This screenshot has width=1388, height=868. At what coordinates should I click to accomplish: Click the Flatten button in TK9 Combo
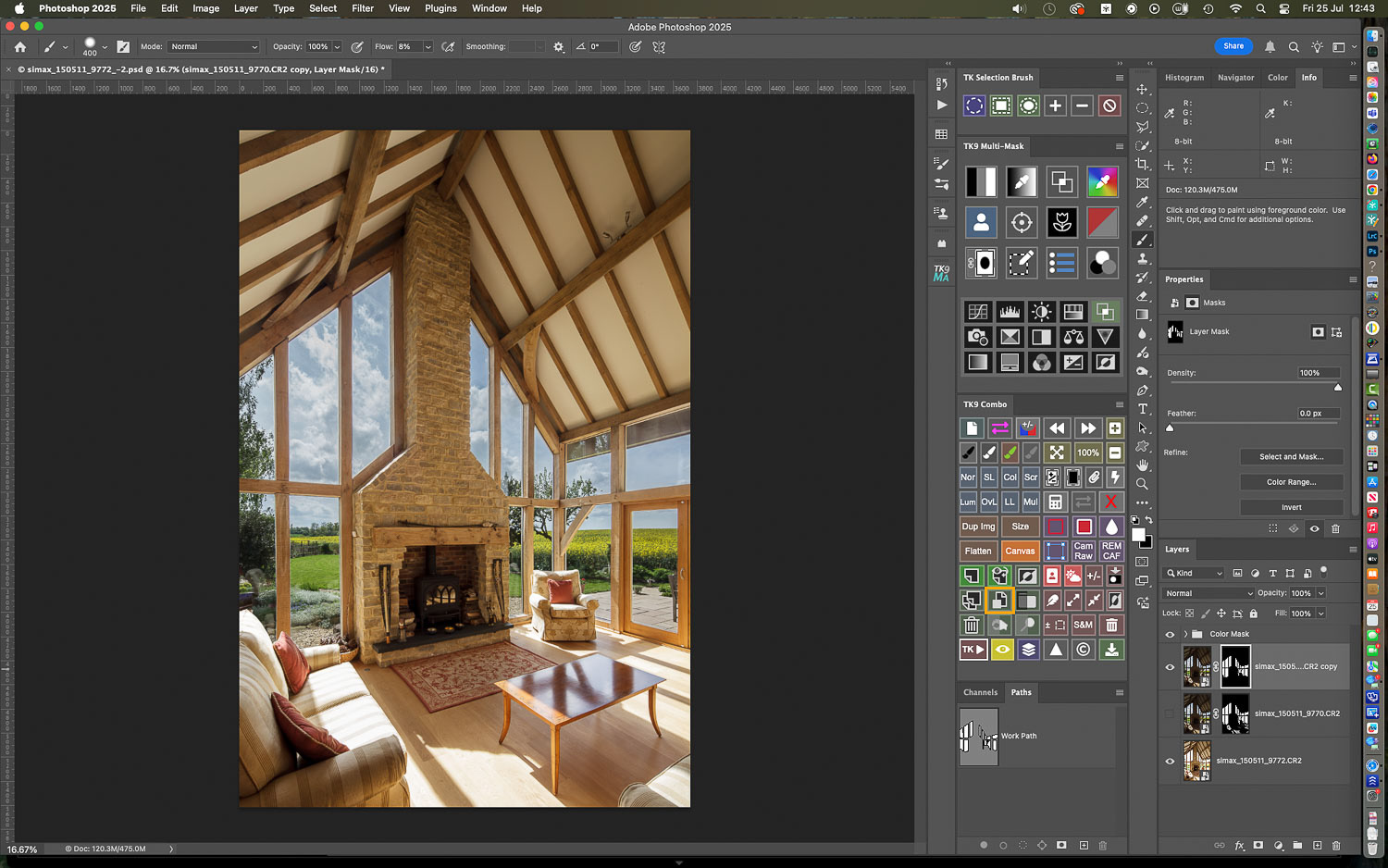978,551
